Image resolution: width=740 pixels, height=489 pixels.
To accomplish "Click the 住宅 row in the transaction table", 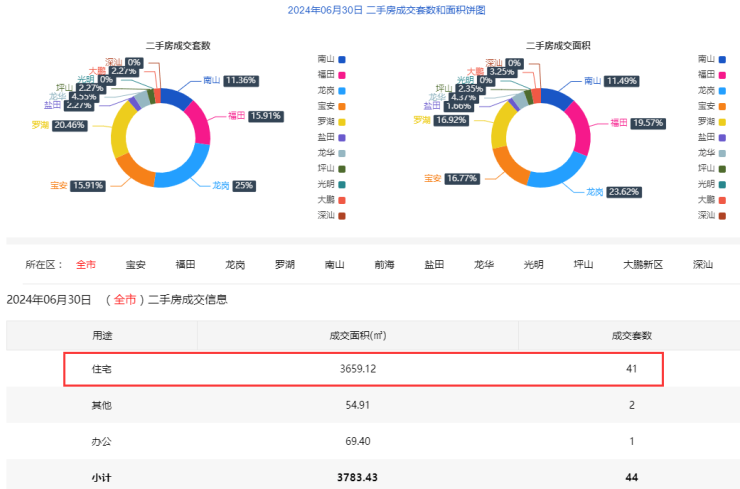I will point(364,369).
